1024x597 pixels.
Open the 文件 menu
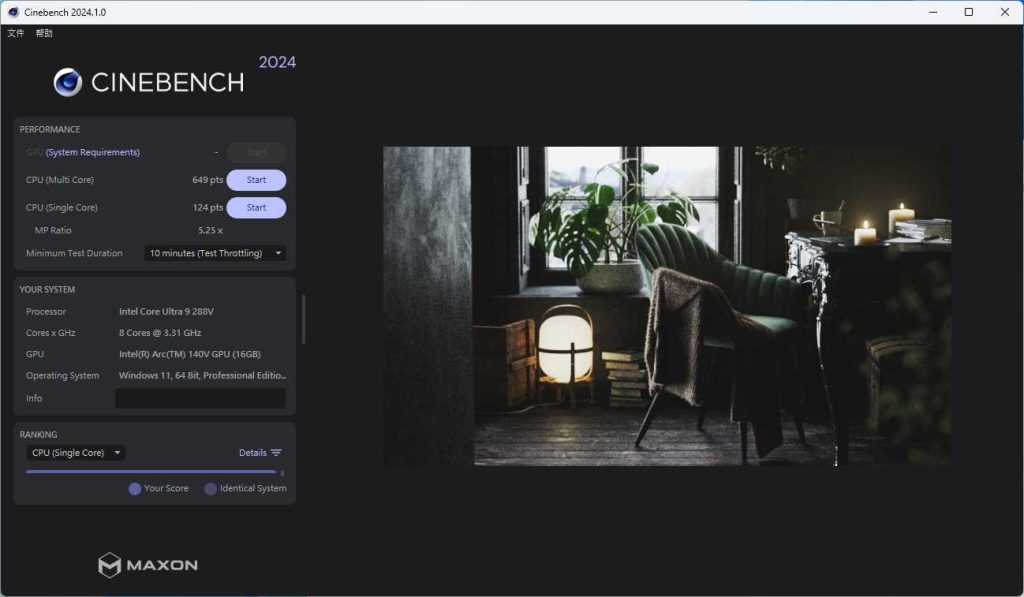coord(16,33)
